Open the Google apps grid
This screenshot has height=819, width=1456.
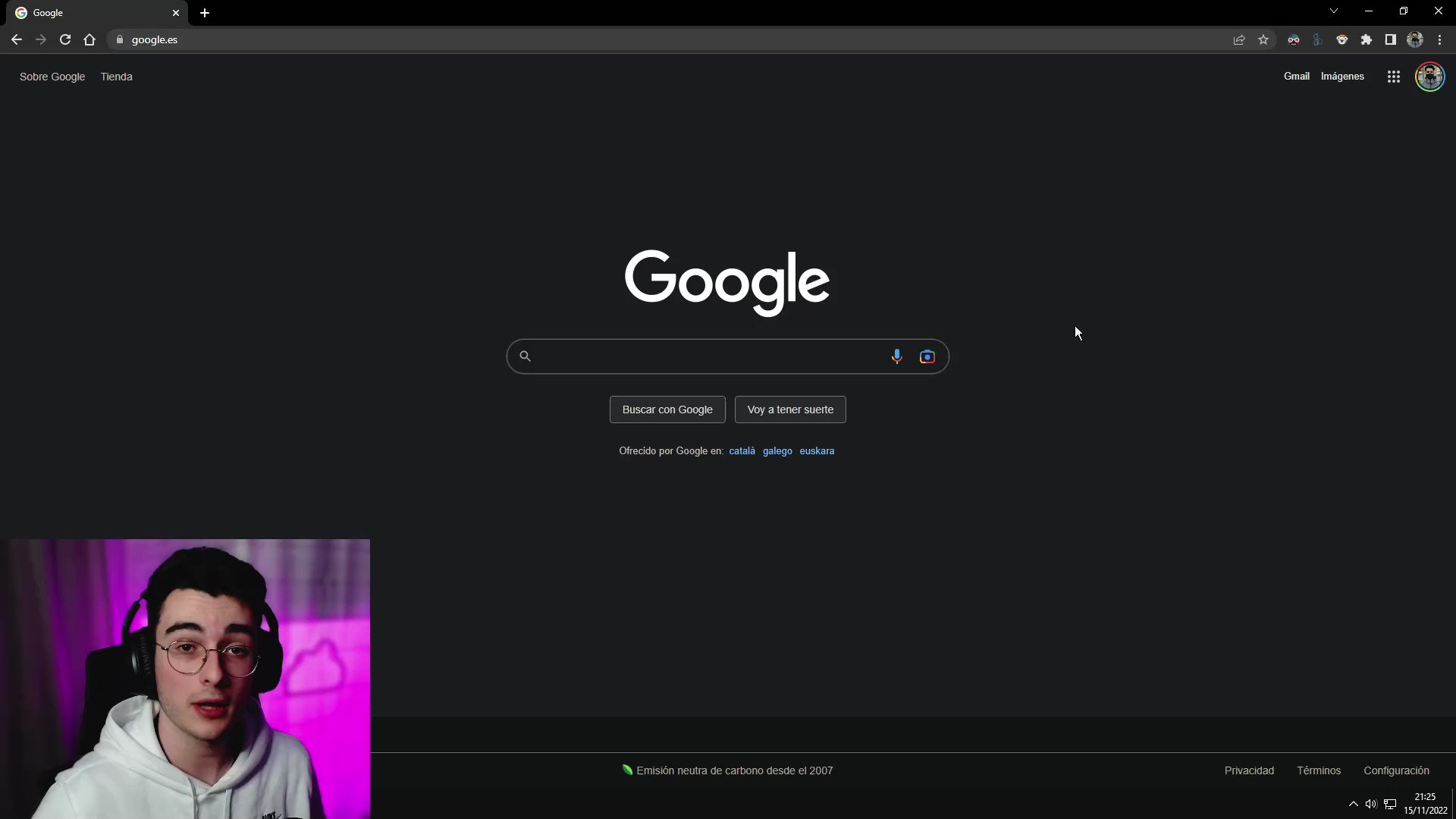pos(1394,77)
